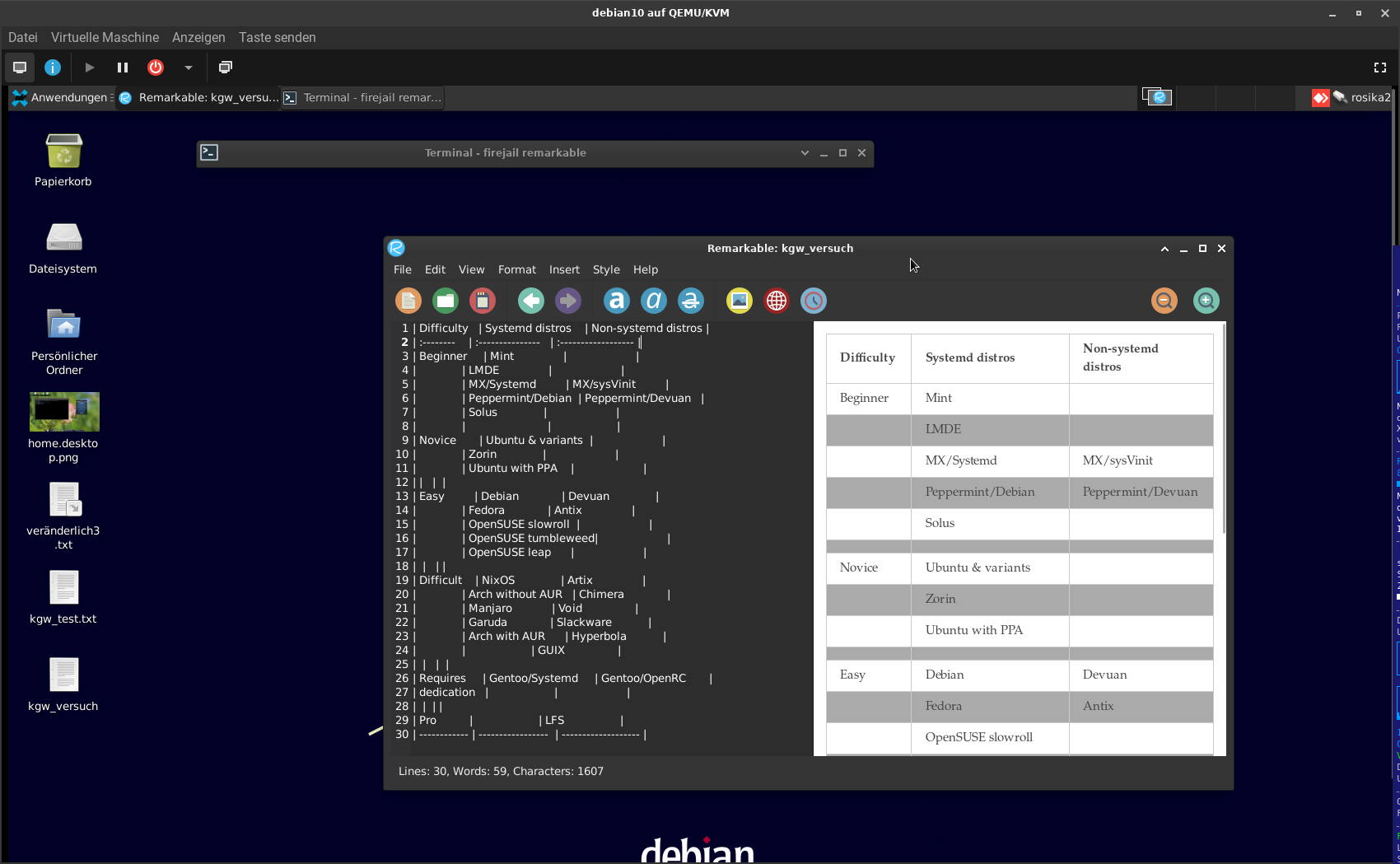1400x864 pixels.
Task: Click the Terminal window title bar icon
Action: coord(209,152)
